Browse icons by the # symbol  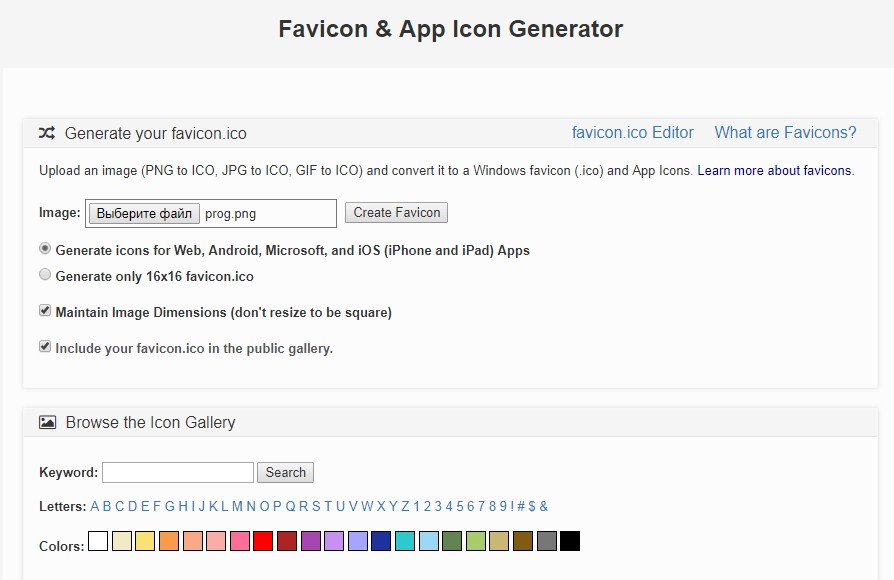[520, 506]
